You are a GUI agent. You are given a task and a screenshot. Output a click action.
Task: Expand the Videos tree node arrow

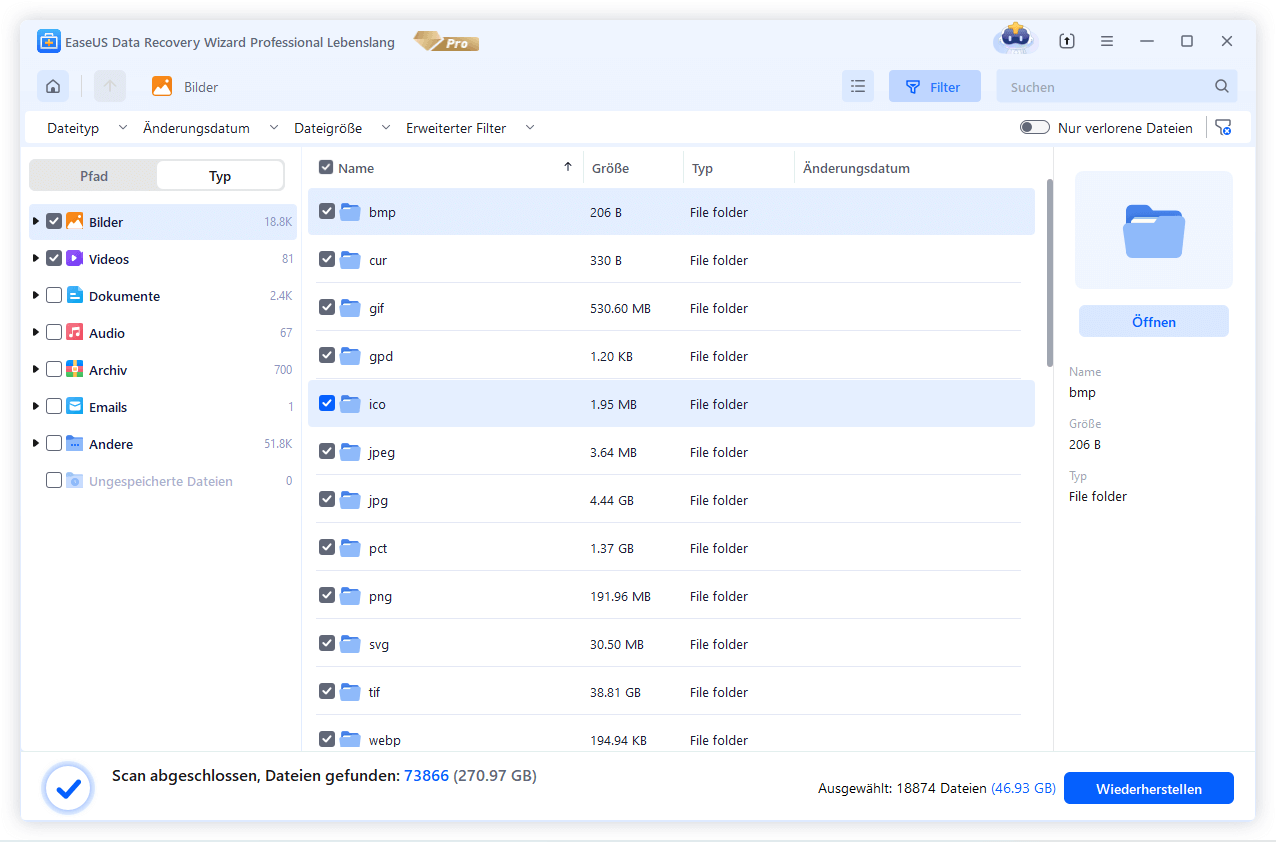click(x=36, y=259)
